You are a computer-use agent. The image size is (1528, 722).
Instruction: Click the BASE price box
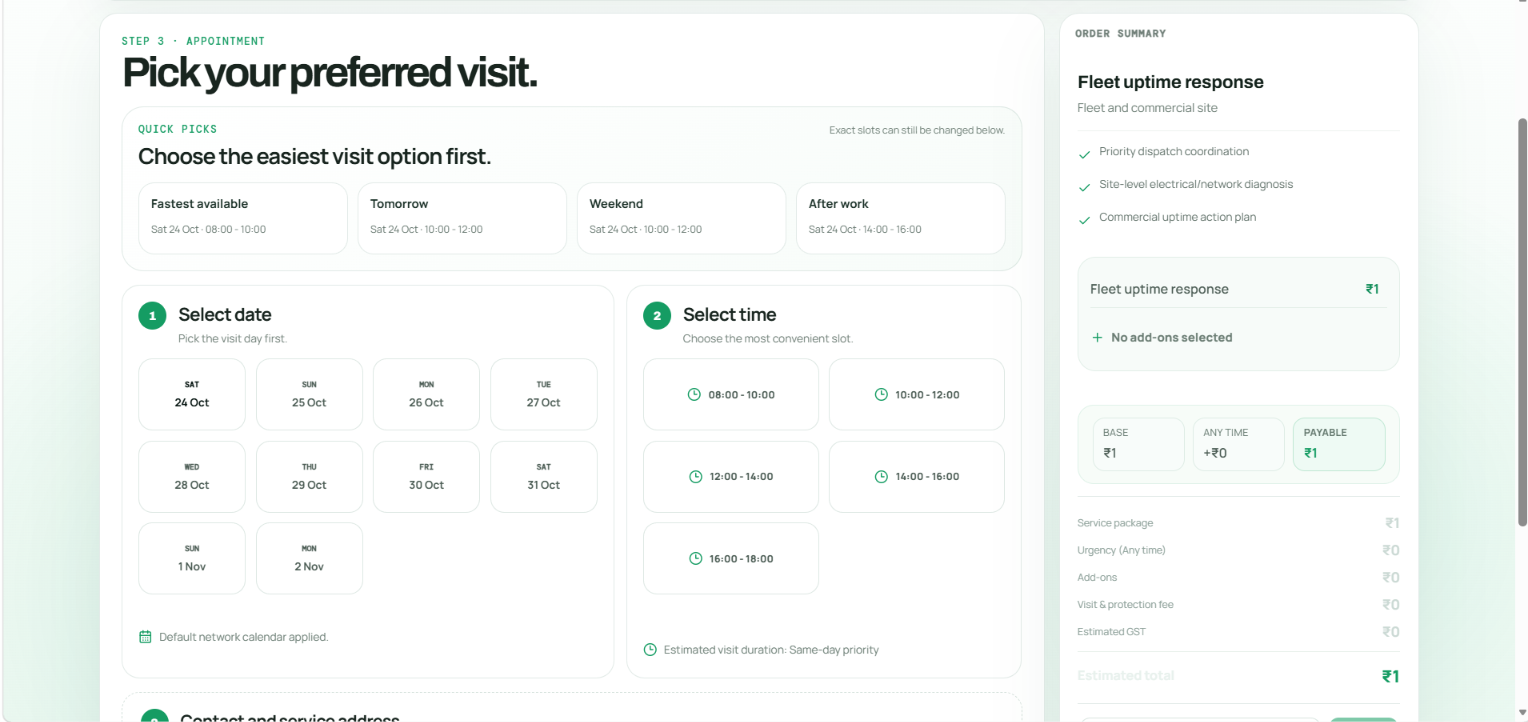pos(1139,444)
